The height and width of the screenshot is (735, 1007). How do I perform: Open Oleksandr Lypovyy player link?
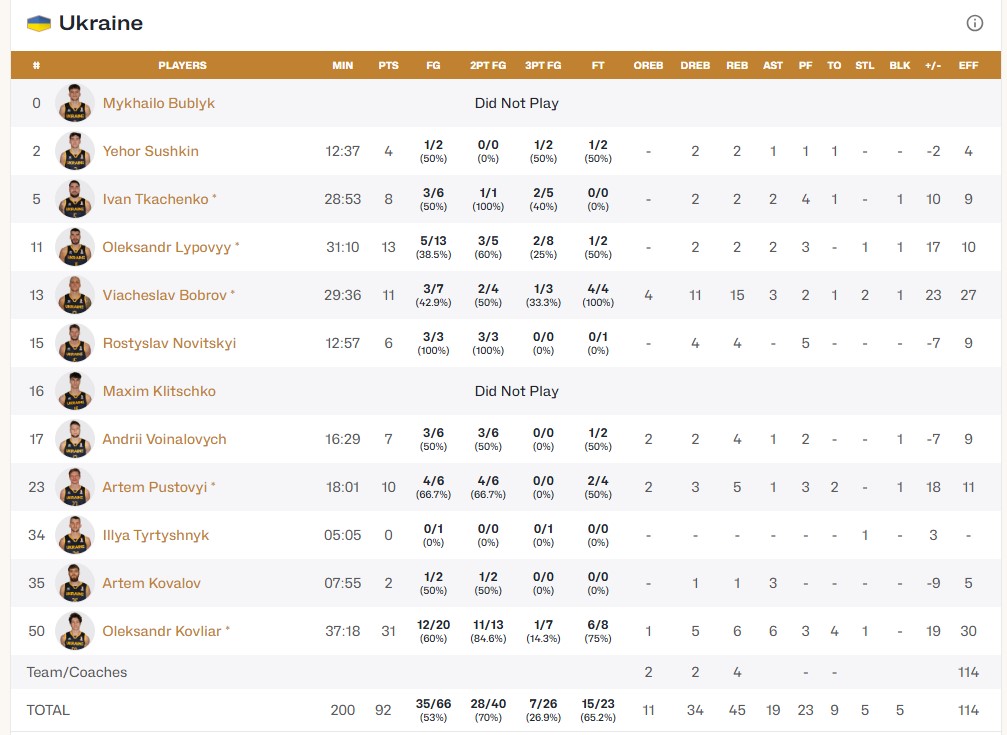click(166, 247)
